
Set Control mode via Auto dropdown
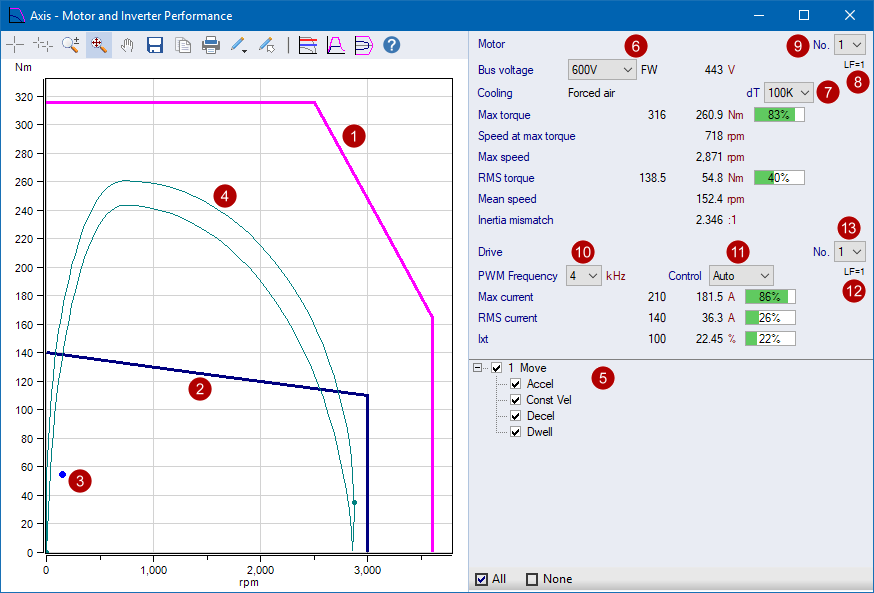741,275
